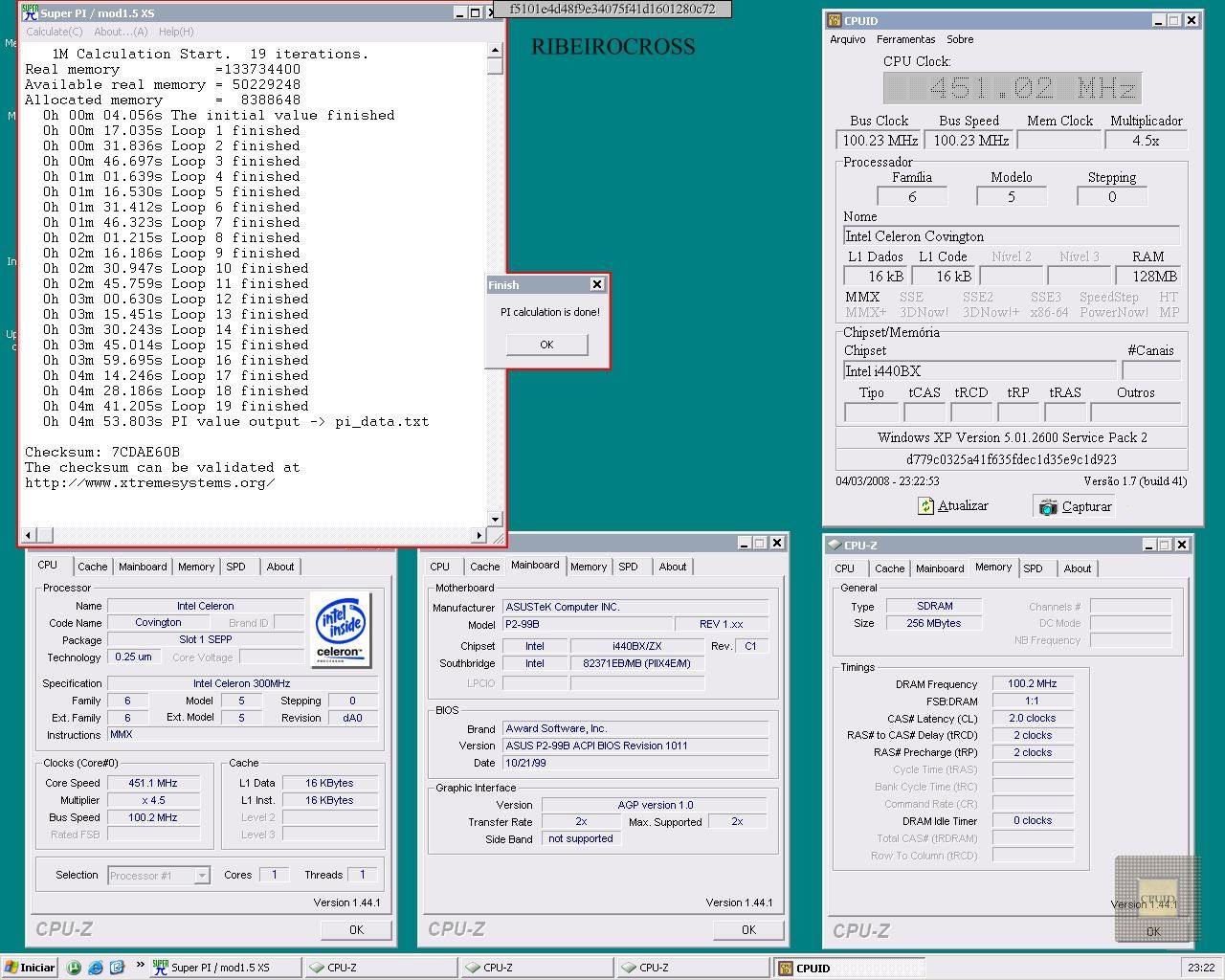Expand the quick launch chevron on taskbar
The width and height of the screenshot is (1225, 980).
[x=141, y=965]
